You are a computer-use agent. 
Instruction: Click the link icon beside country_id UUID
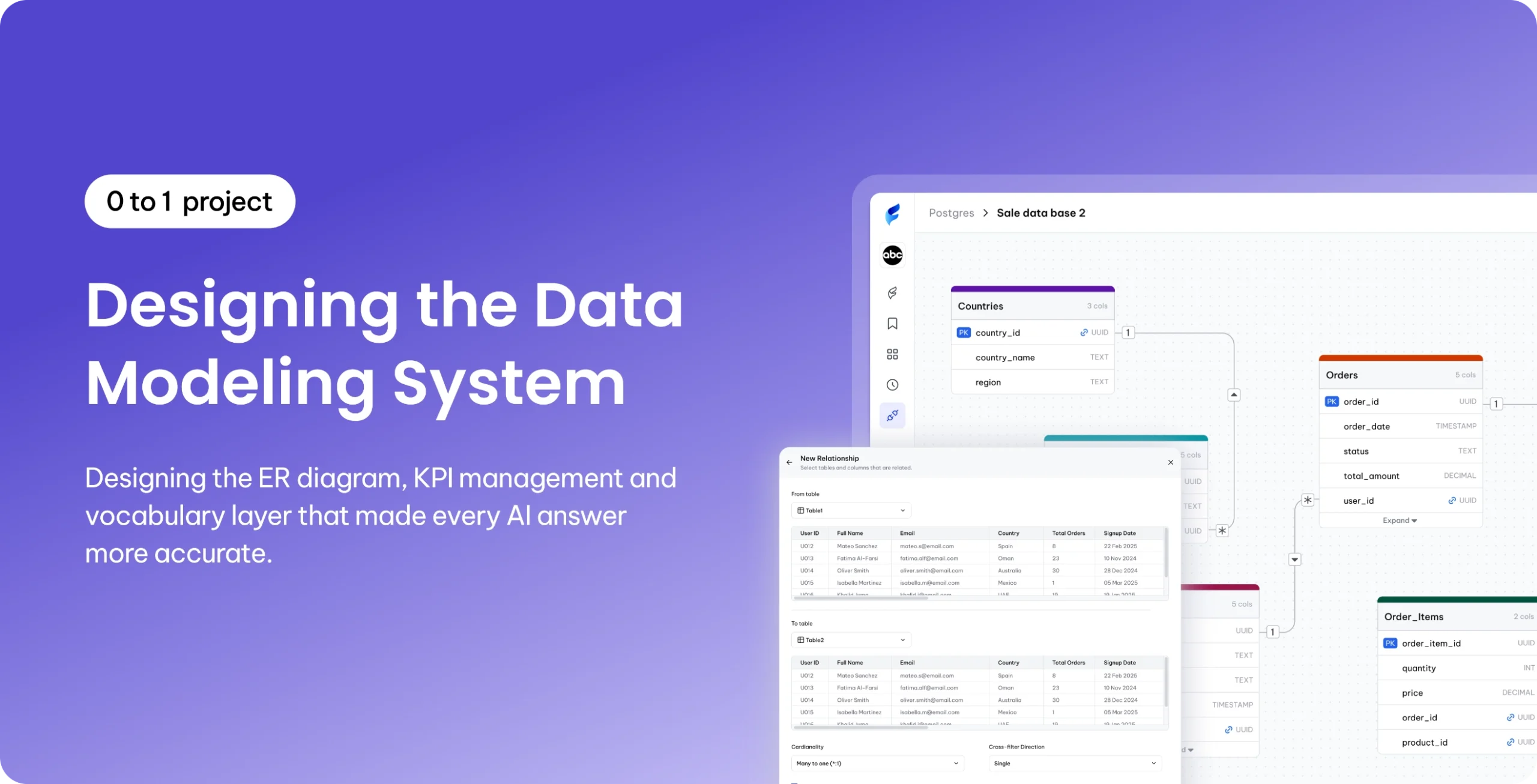1084,333
